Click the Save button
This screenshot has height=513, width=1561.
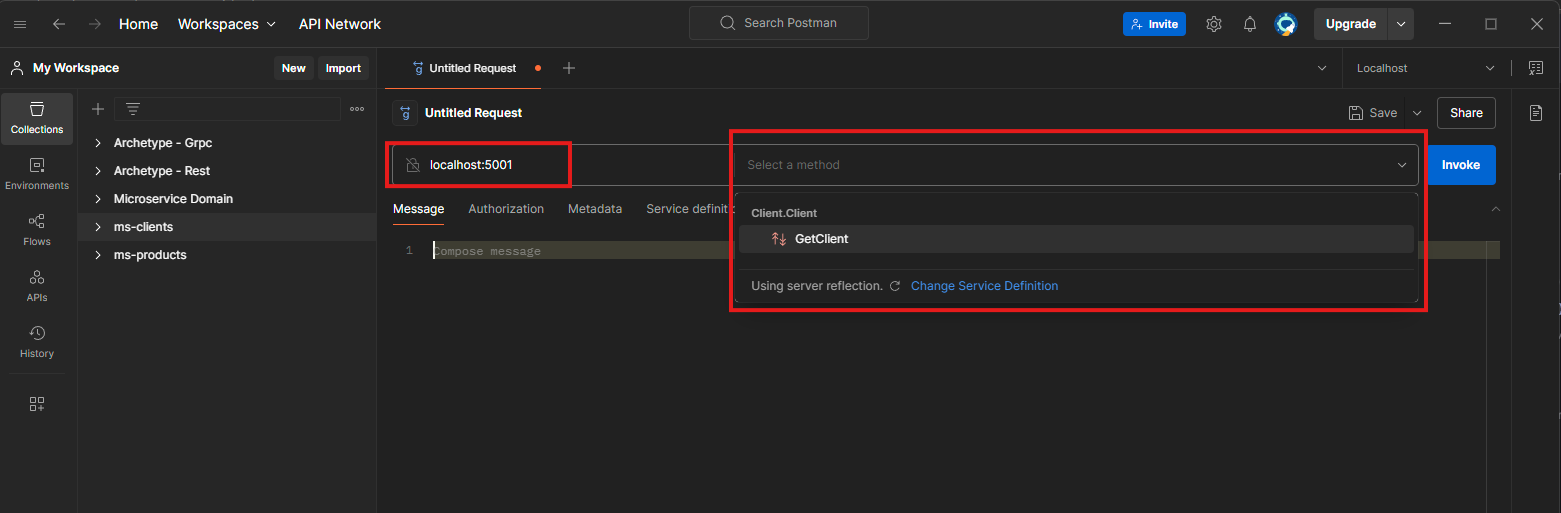1373,113
